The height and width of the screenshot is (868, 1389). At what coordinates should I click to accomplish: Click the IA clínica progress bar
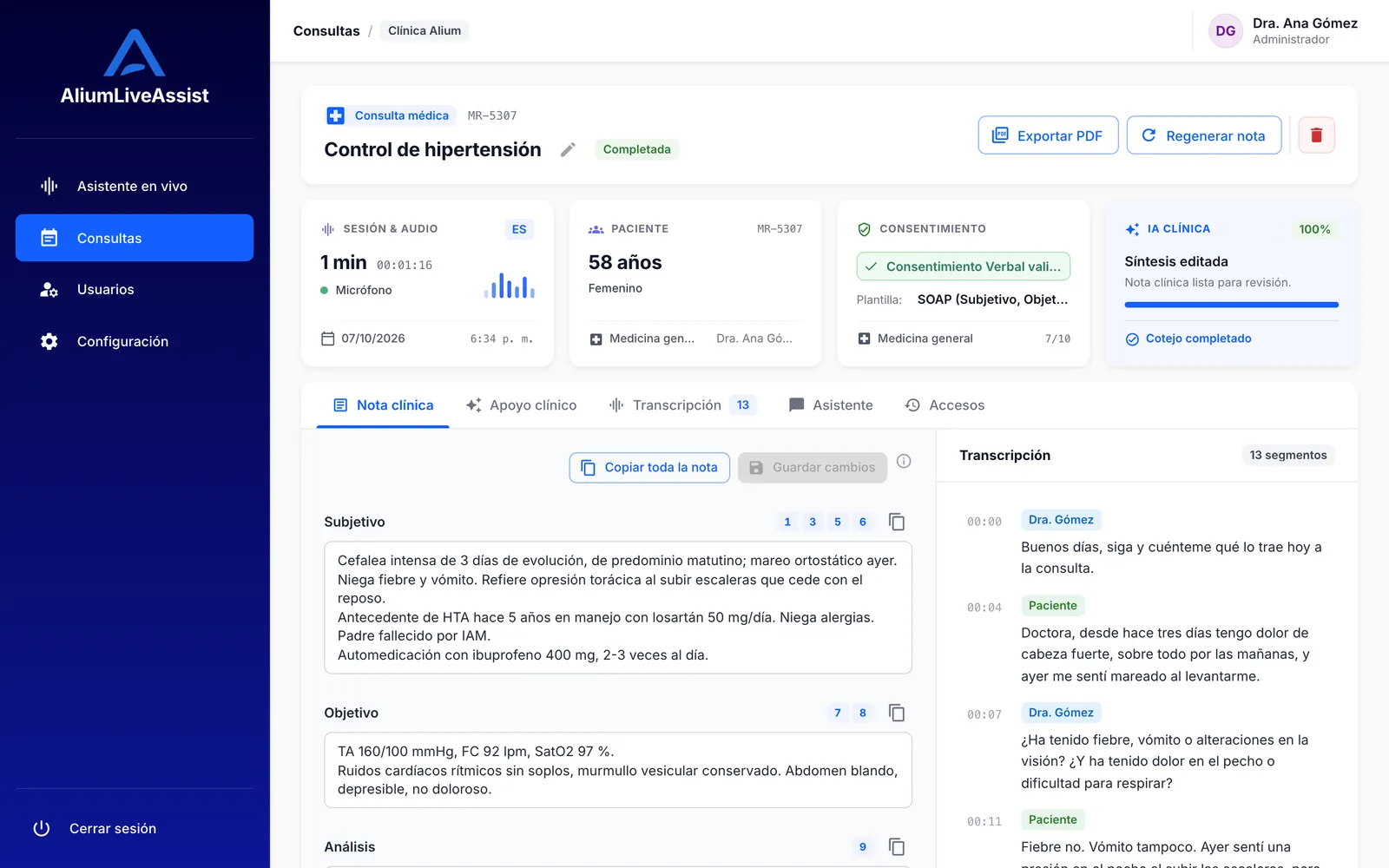[x=1231, y=305]
